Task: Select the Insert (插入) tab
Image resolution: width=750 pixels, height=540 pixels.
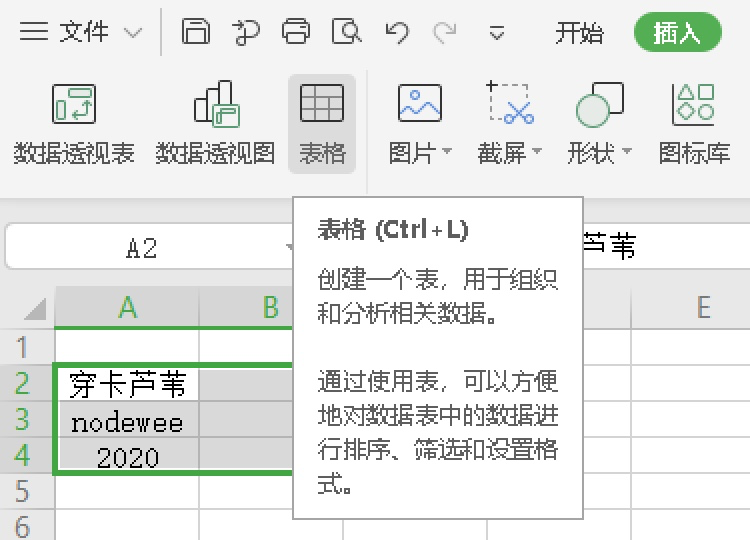Action: point(677,32)
